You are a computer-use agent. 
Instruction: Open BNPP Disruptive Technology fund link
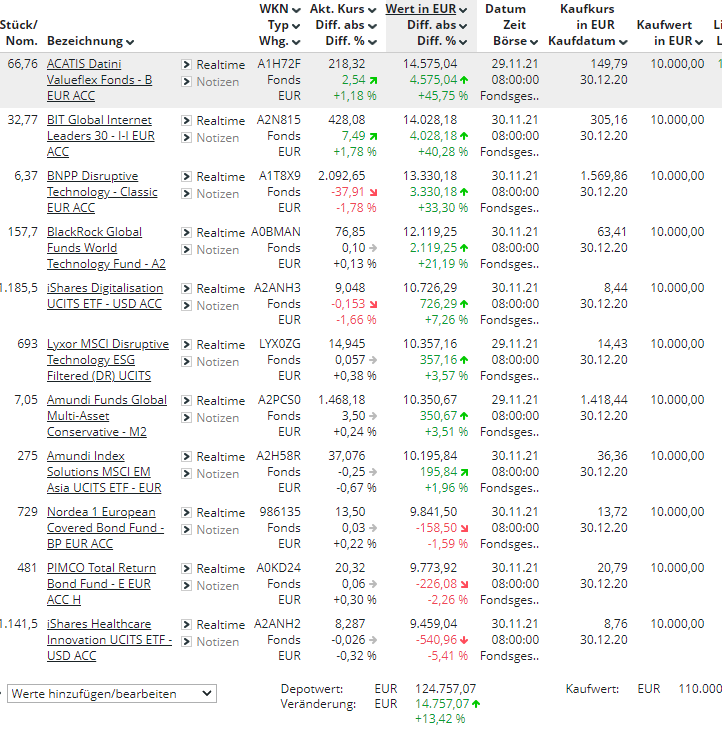[x=102, y=192]
